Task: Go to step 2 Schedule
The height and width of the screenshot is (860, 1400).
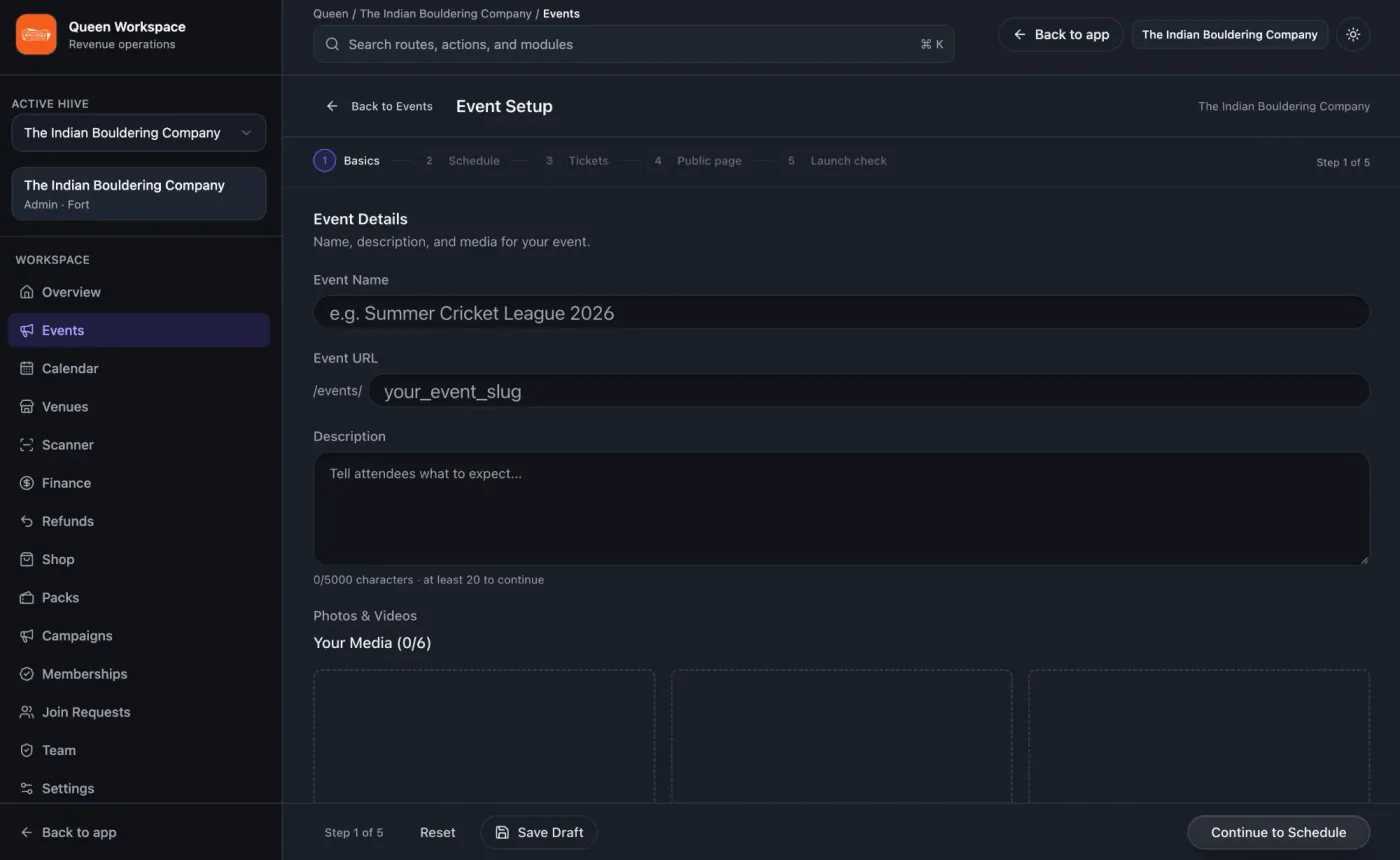Action: 462,161
